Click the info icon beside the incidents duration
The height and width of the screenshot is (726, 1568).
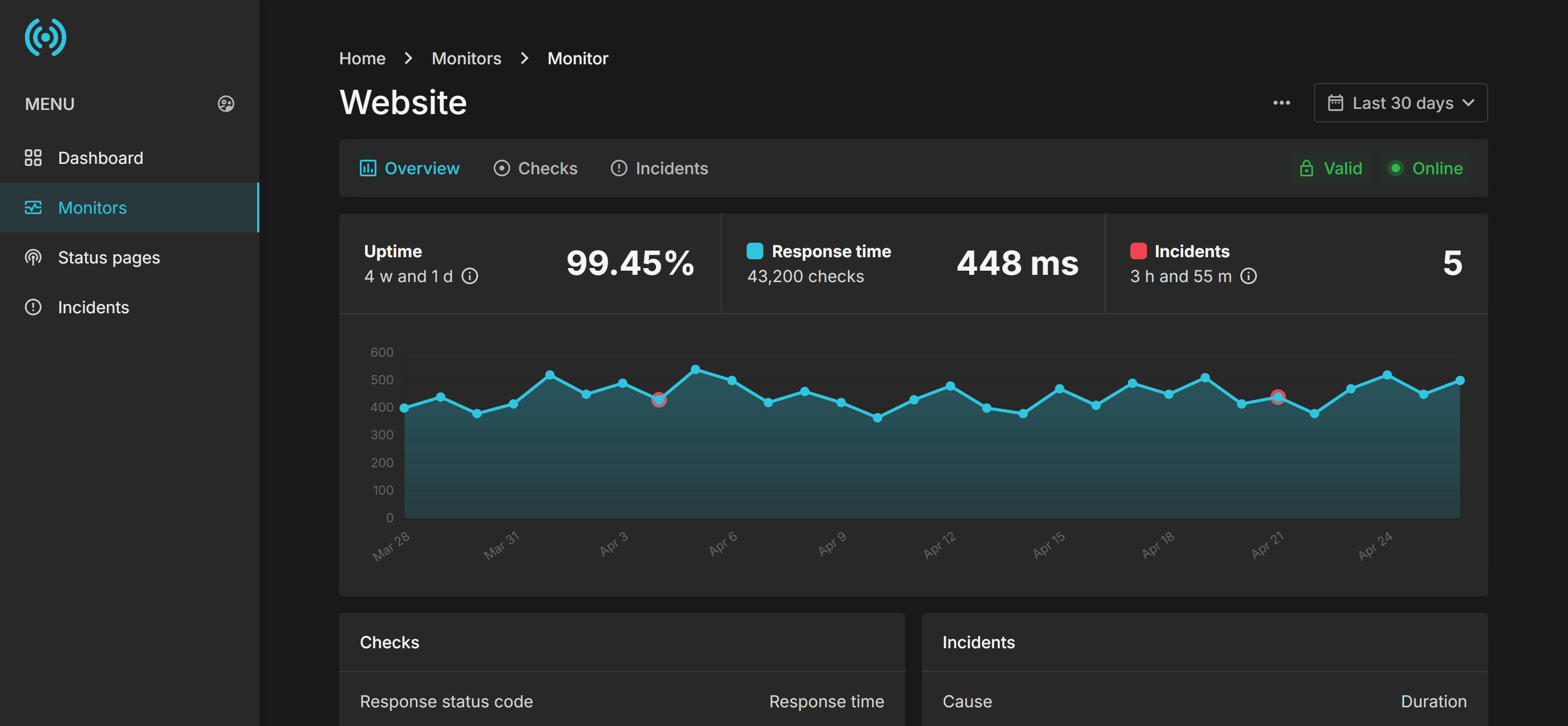[x=1250, y=276]
